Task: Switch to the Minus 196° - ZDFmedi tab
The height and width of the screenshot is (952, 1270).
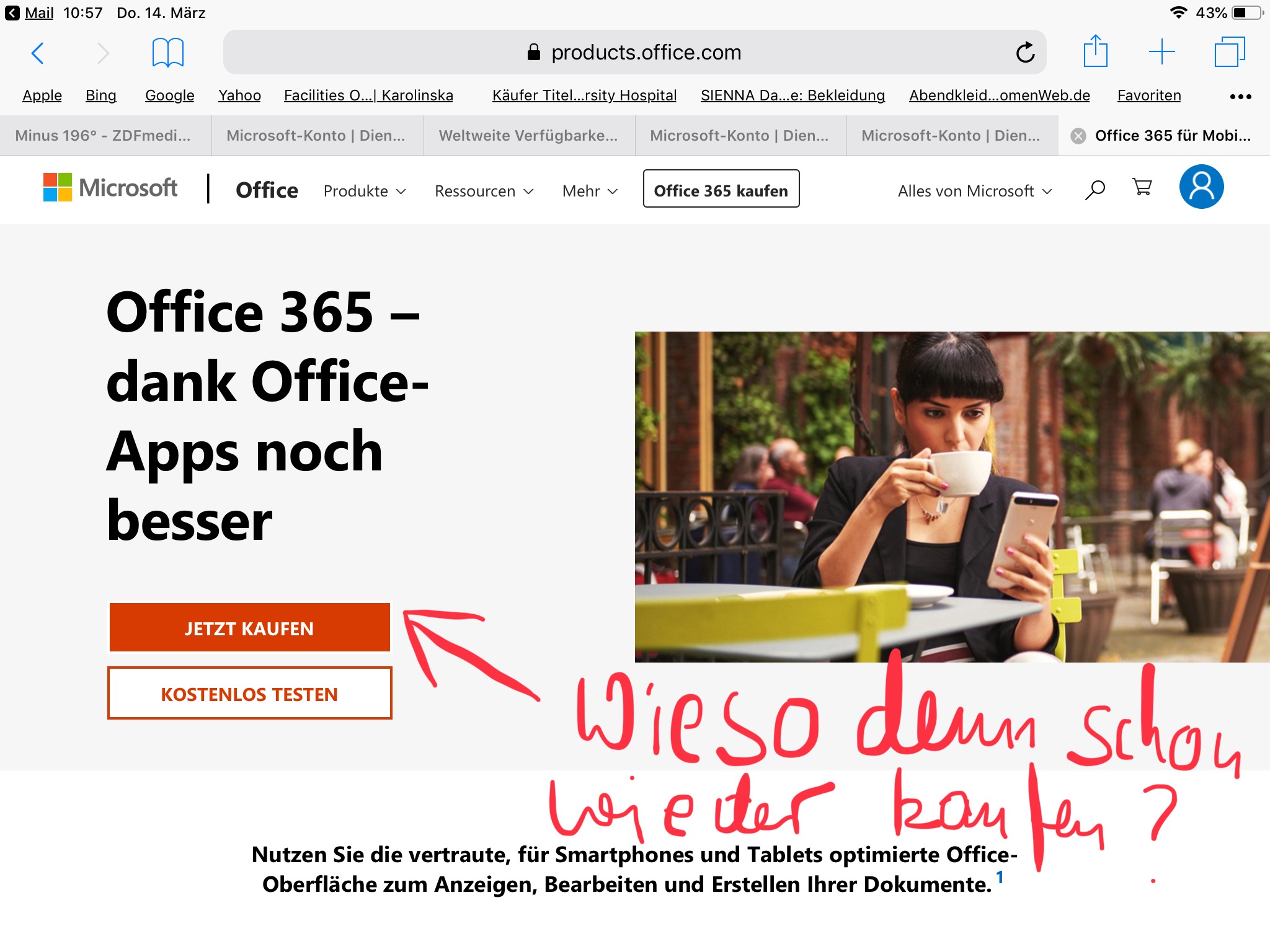Action: (105, 136)
